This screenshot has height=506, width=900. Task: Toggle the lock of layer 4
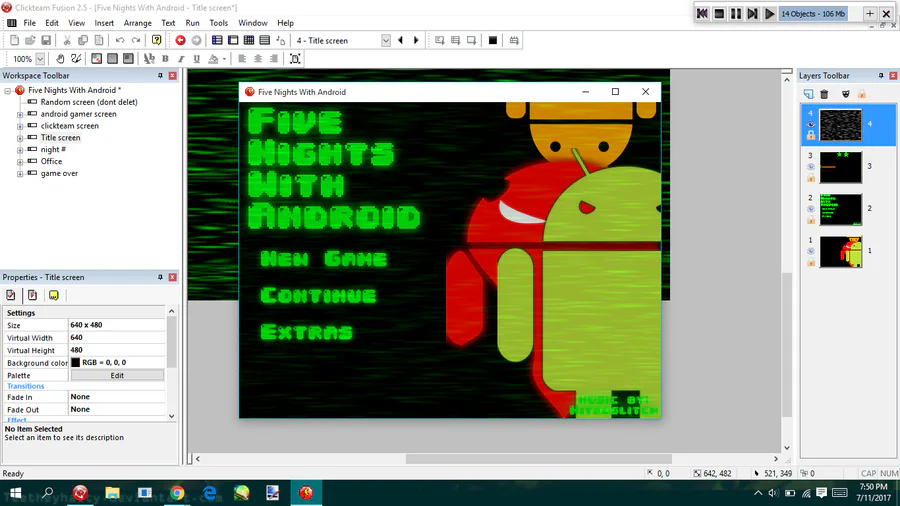click(x=810, y=135)
